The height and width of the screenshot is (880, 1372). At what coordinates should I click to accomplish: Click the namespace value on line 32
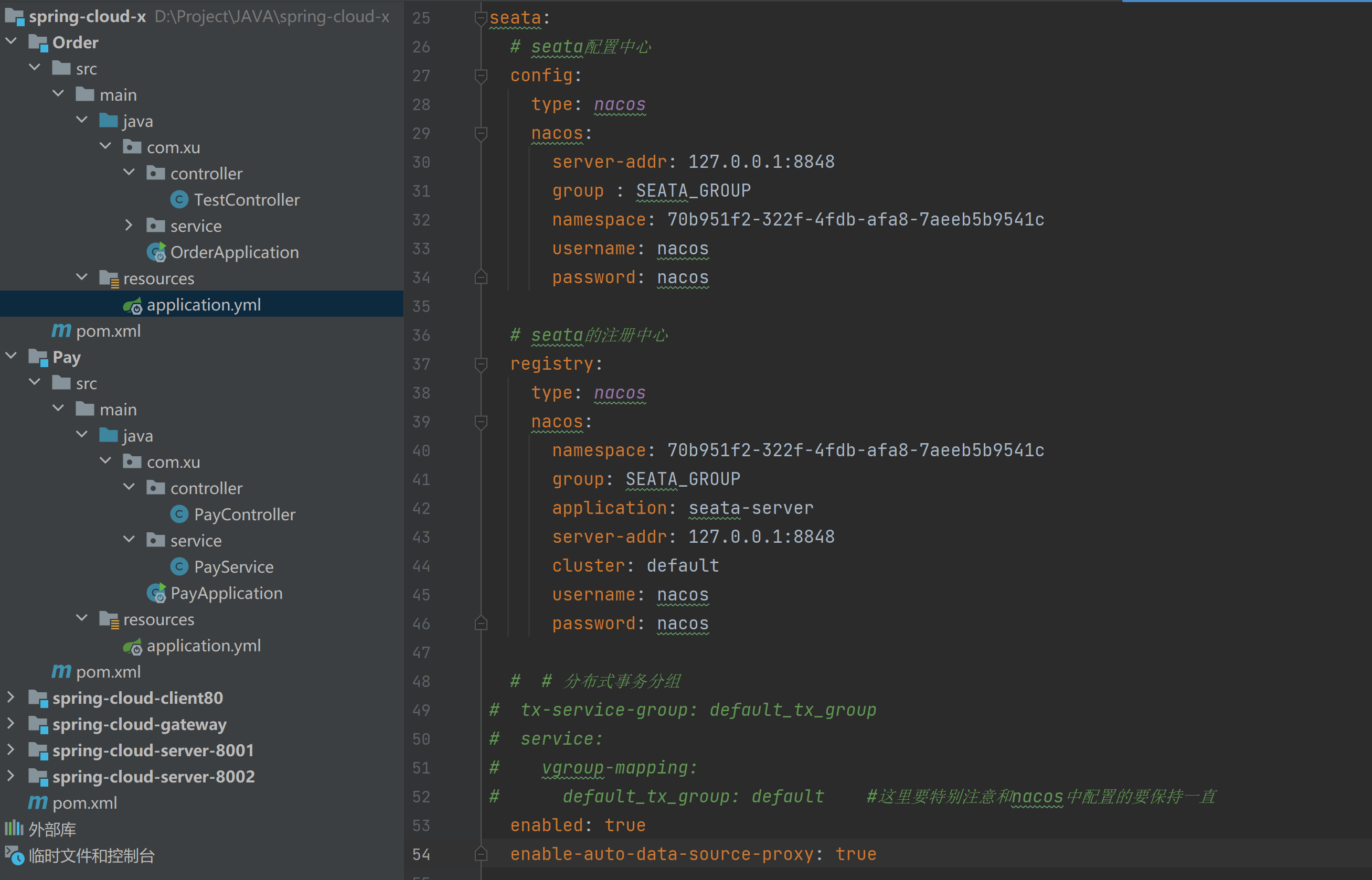pyautogui.click(x=856, y=220)
